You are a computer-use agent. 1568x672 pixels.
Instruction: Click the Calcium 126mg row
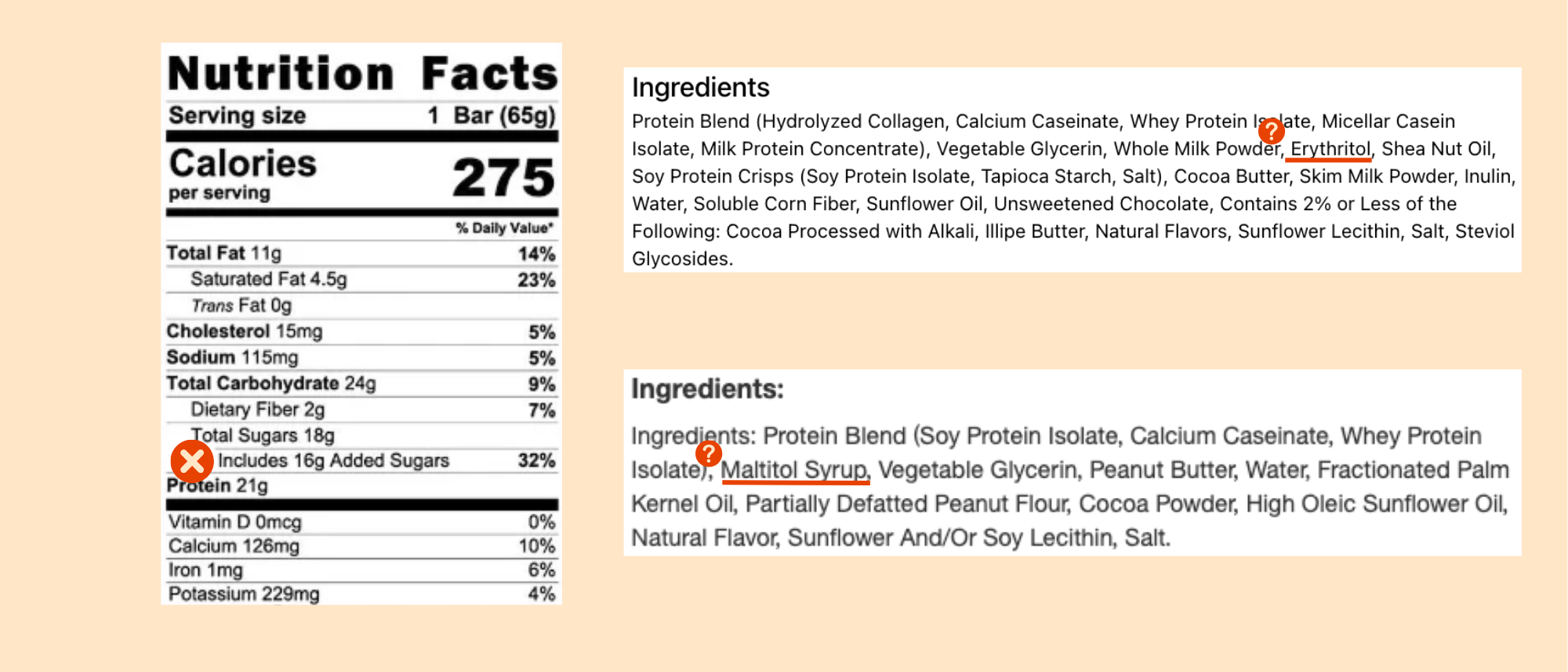click(x=362, y=547)
